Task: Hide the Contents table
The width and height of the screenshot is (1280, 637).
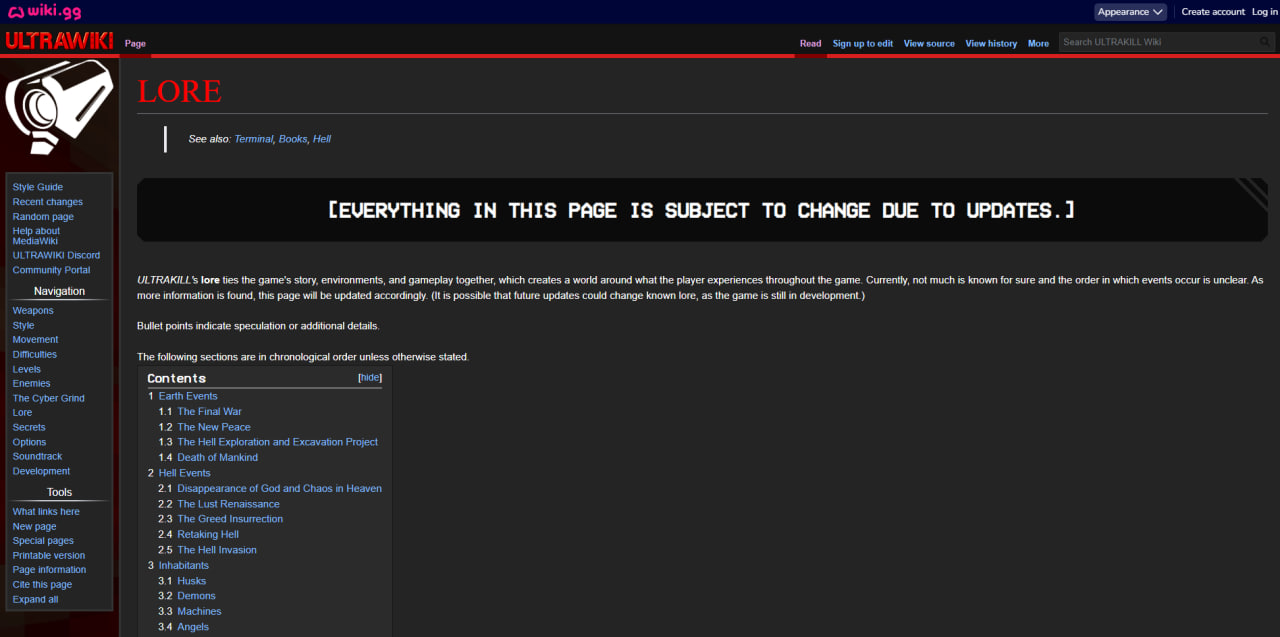Action: point(370,378)
